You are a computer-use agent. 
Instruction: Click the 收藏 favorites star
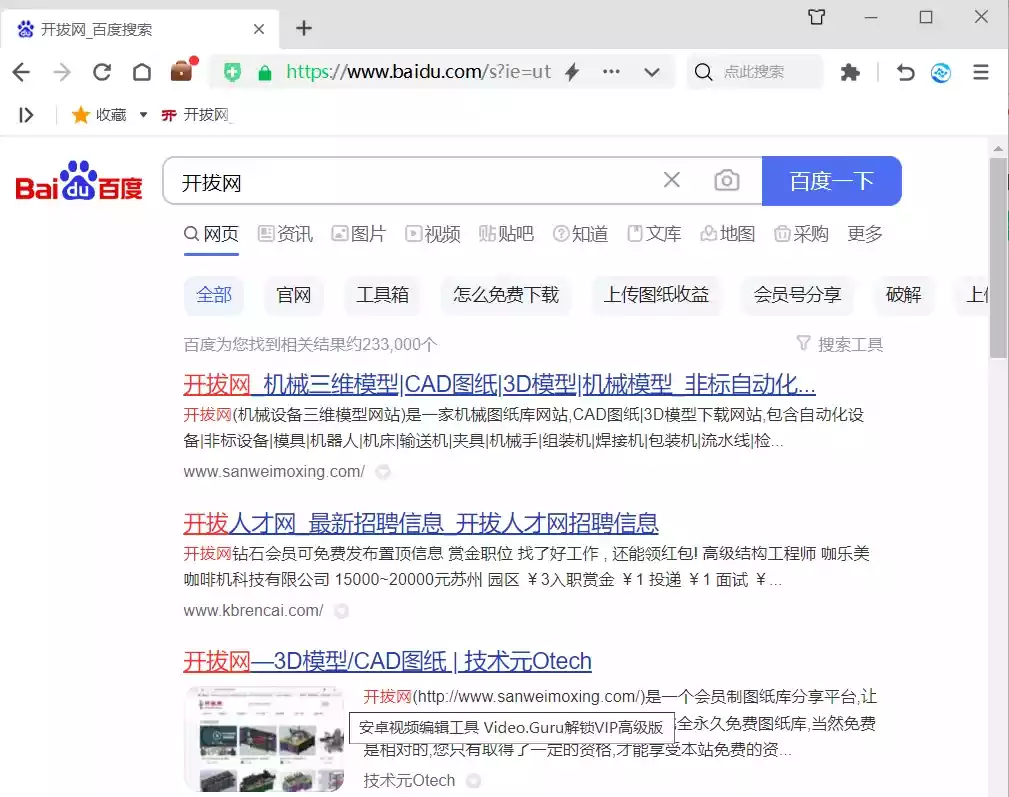point(80,115)
